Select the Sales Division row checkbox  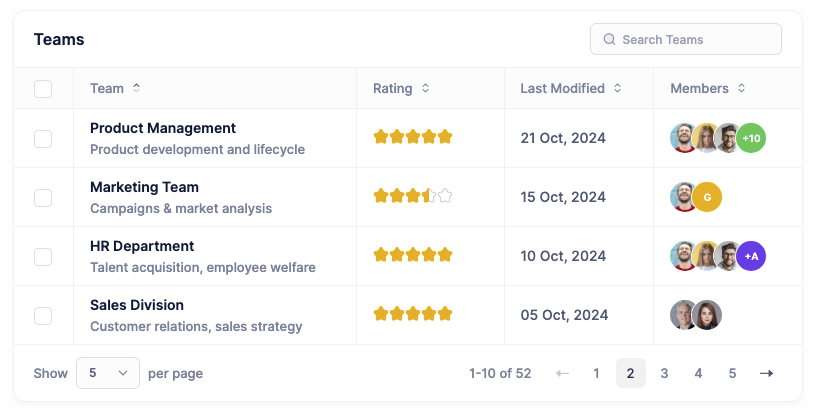click(x=43, y=316)
